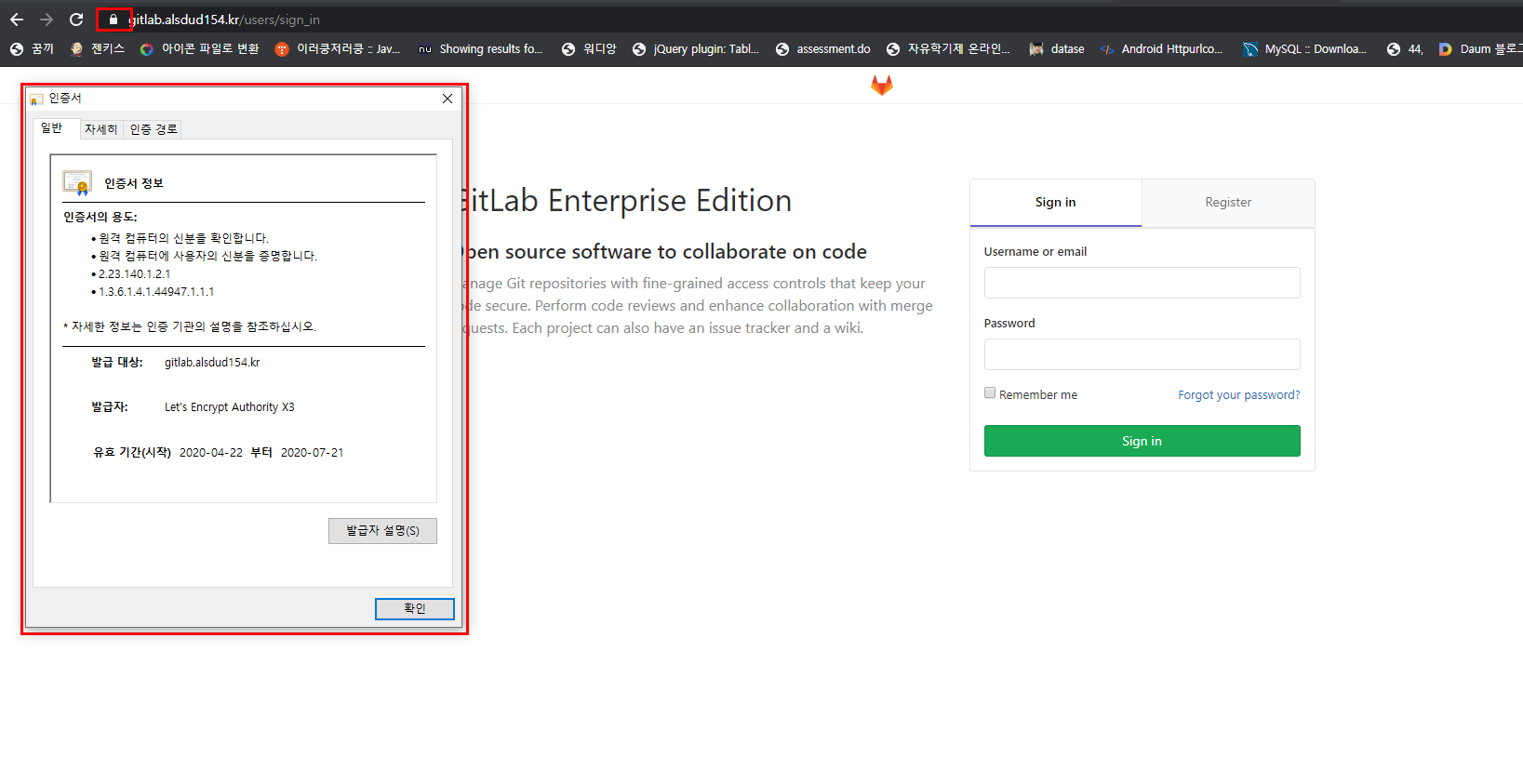Click the green Sign in button
Screen dimensions: 1523x784
1142,441
